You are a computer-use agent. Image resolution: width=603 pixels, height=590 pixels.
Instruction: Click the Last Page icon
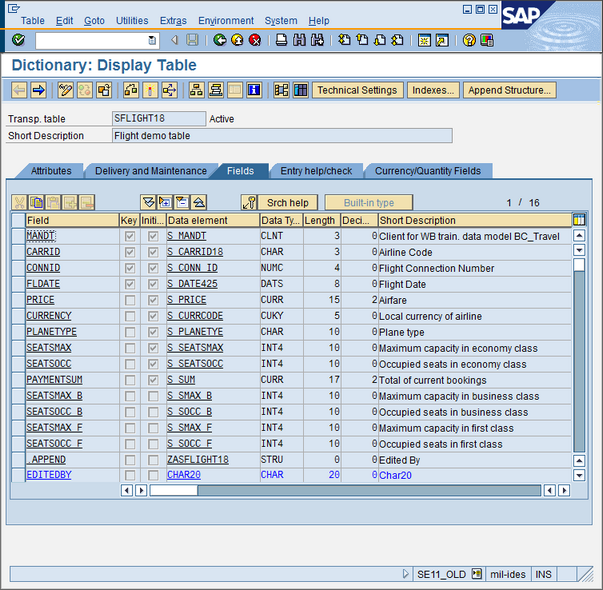coord(398,40)
